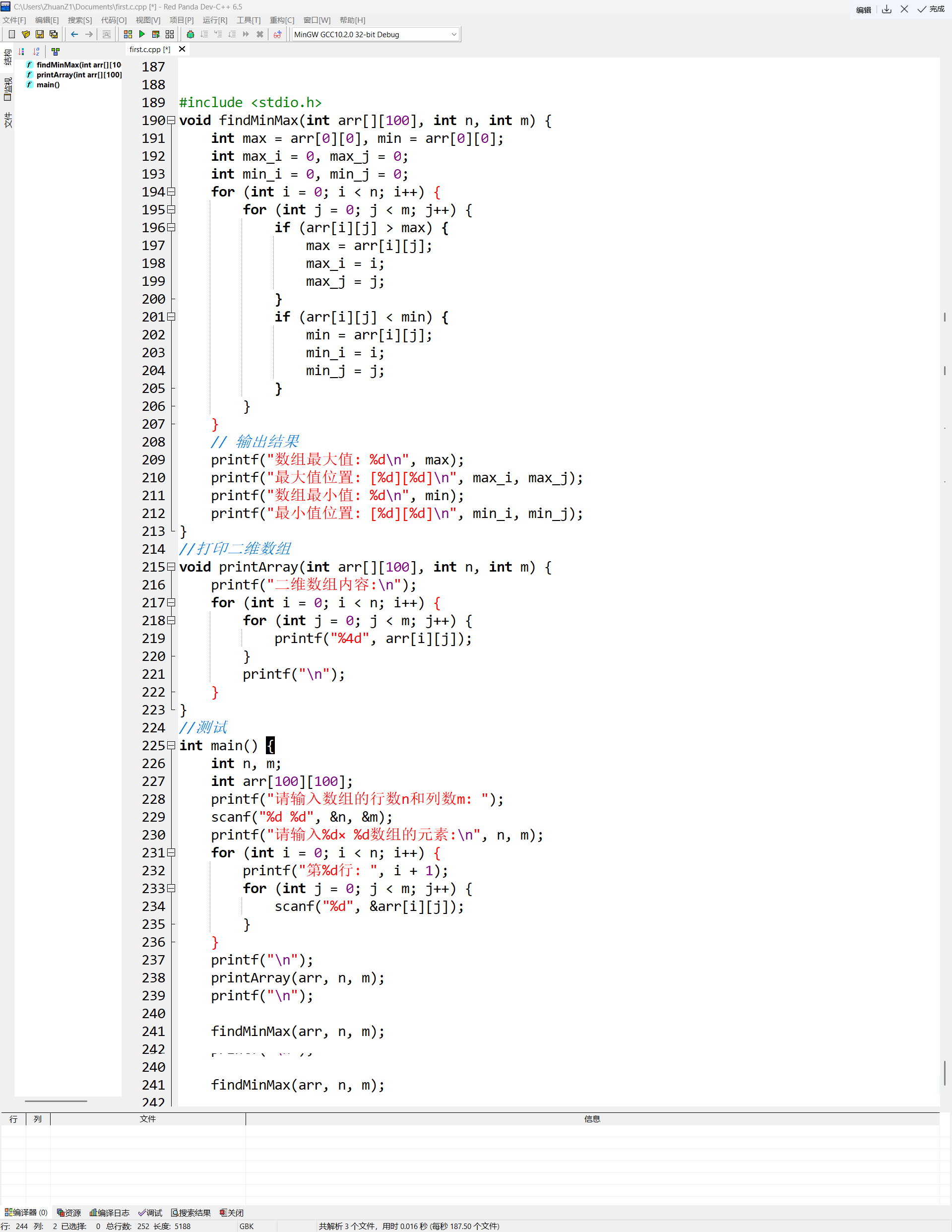Collapse the for loop fold at line 217
952x1232 pixels.
[x=171, y=603]
